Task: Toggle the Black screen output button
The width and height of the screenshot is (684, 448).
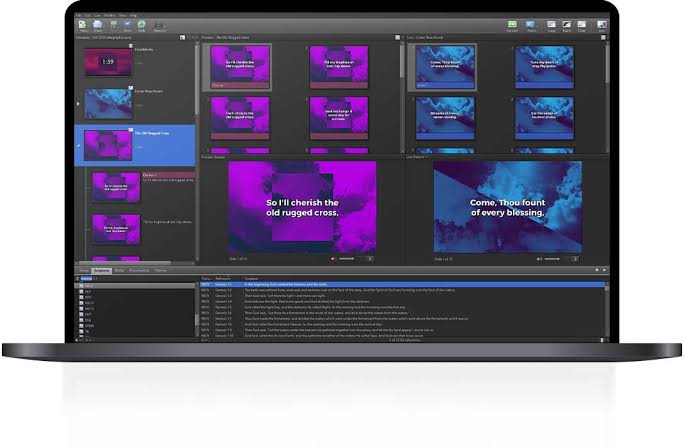Action: (566, 25)
